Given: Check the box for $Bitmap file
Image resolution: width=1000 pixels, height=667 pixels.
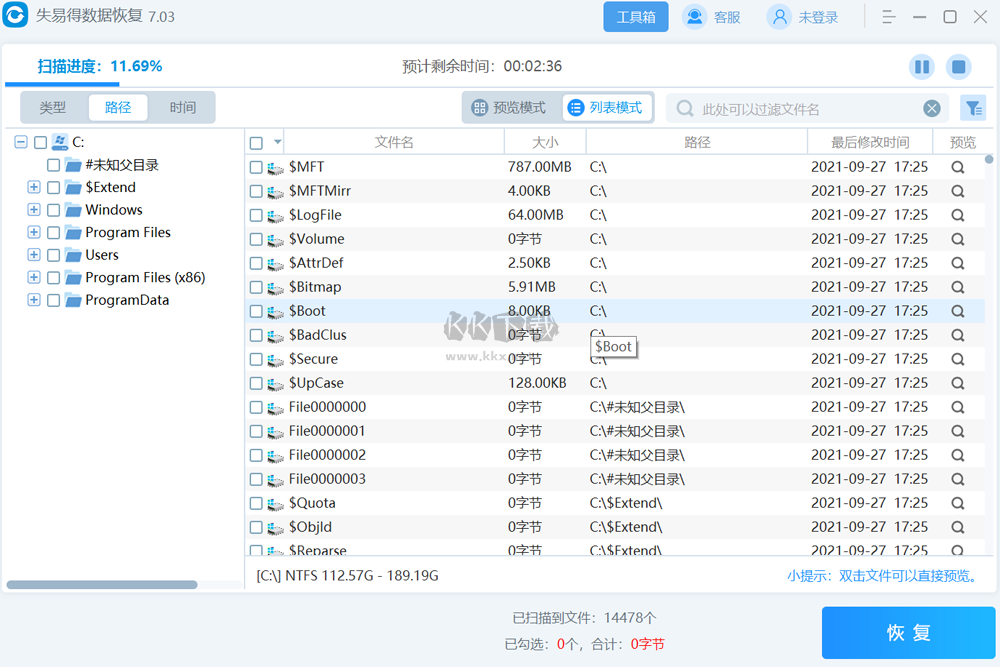Looking at the screenshot, I should click(256, 287).
